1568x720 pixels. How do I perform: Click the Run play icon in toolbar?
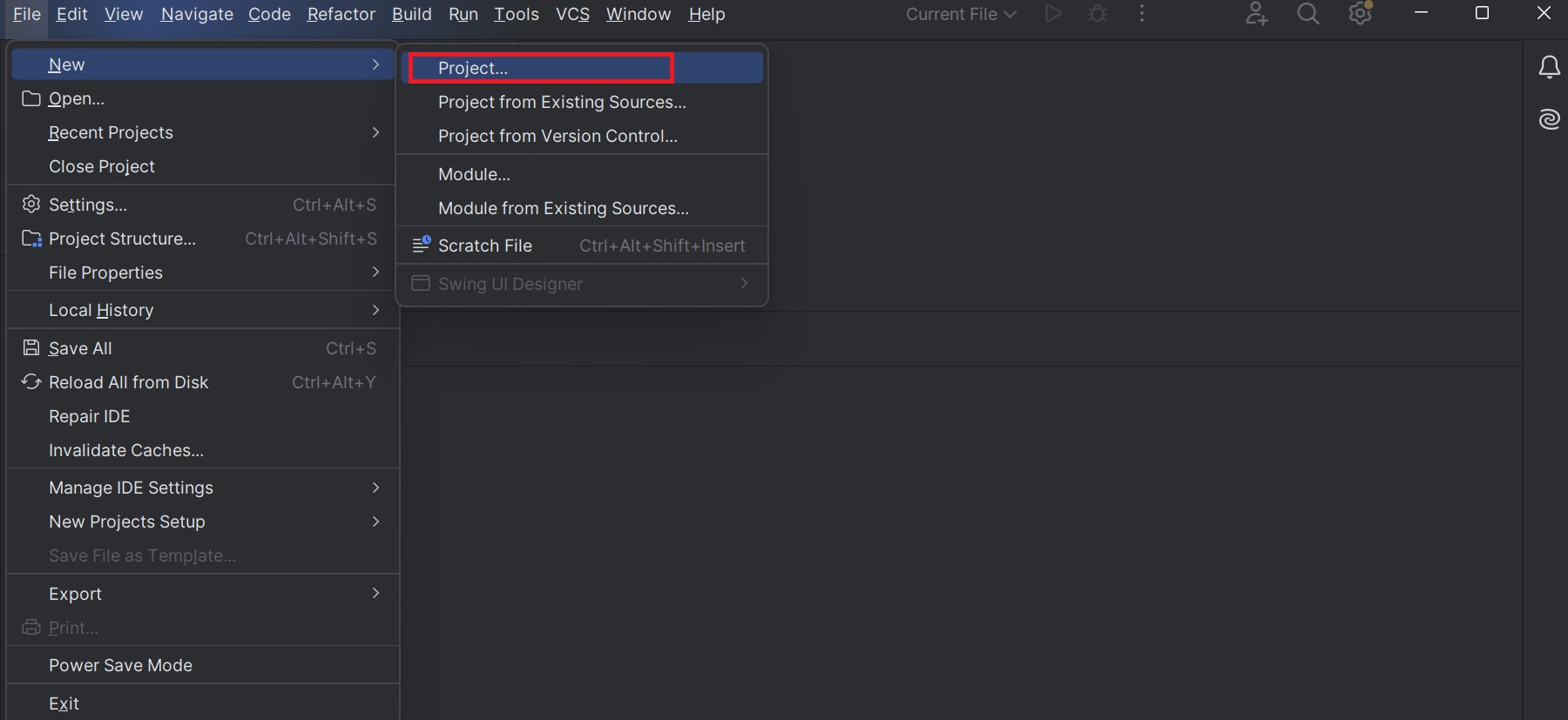coord(1053,14)
